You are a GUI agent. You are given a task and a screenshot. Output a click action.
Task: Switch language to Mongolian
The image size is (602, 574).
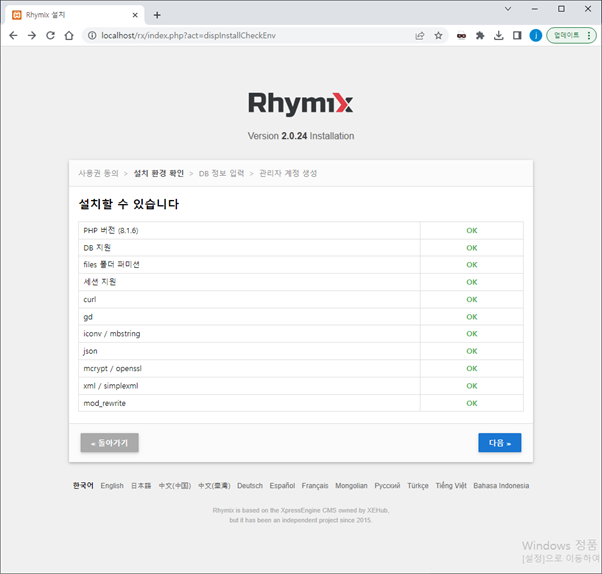(x=351, y=486)
